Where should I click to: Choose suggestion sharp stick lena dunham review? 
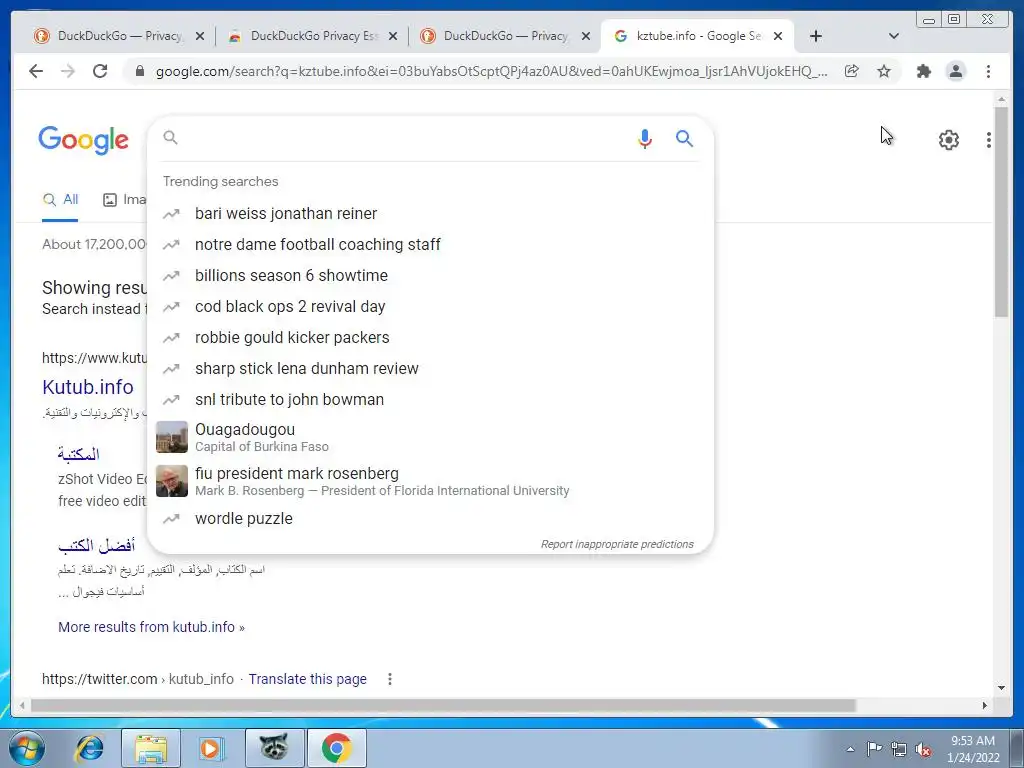[x=431, y=368]
